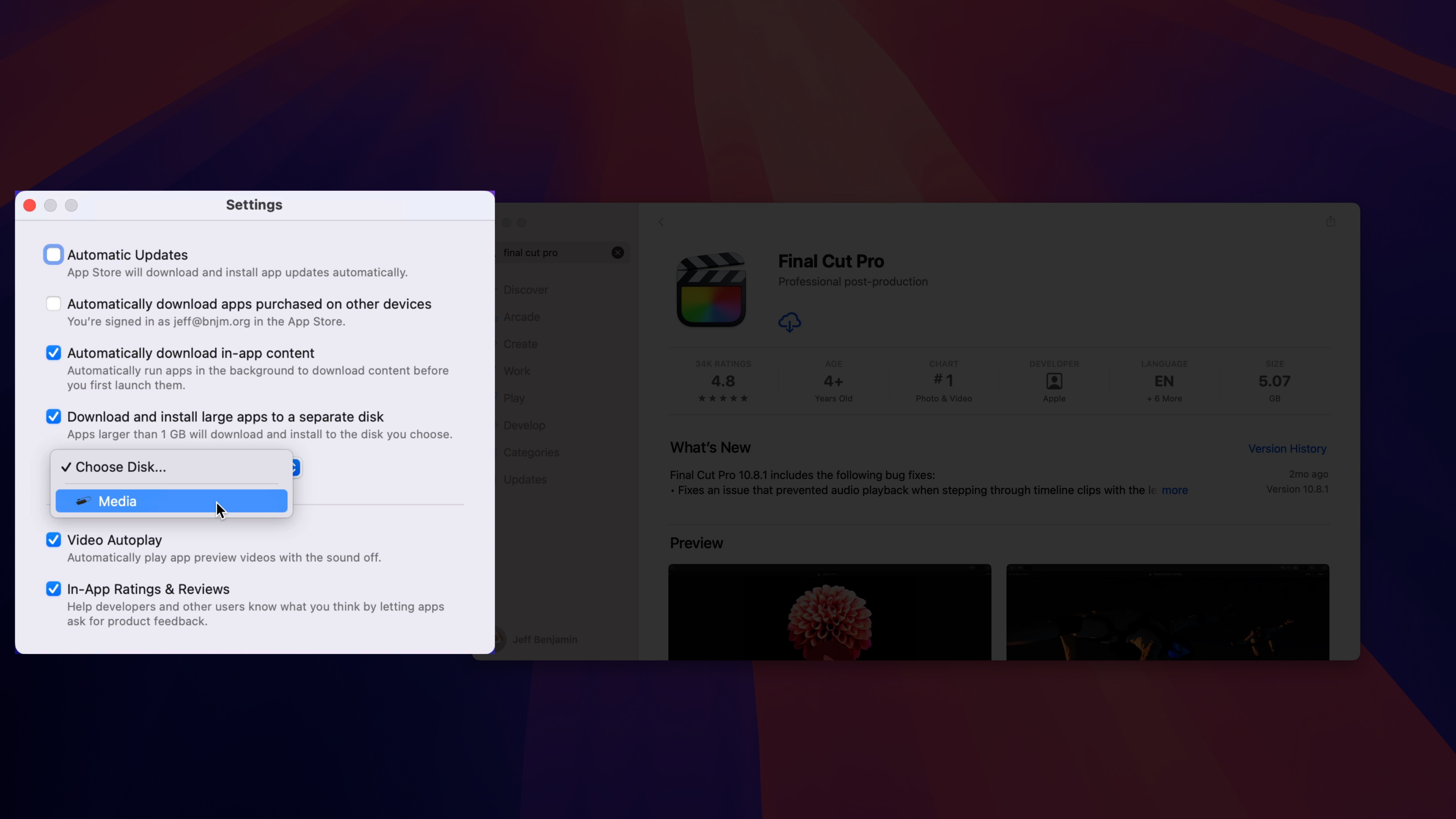Enable Automatic Updates
Screen dimensions: 1456x819
(x=53, y=254)
